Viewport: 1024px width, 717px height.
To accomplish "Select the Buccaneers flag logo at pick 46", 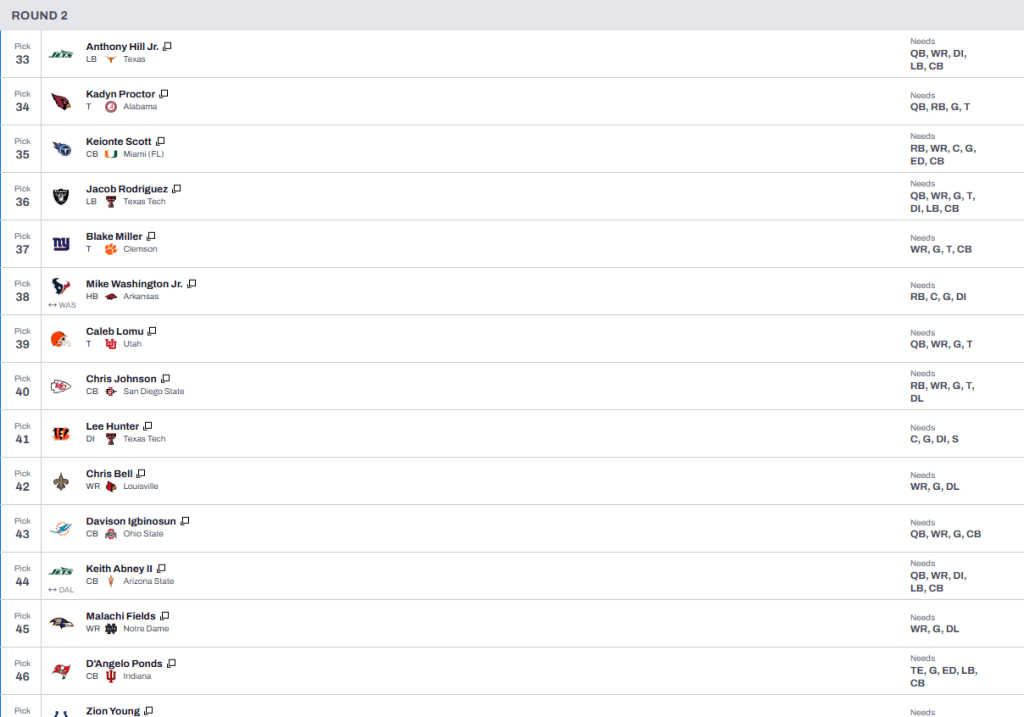I will 61,671.
